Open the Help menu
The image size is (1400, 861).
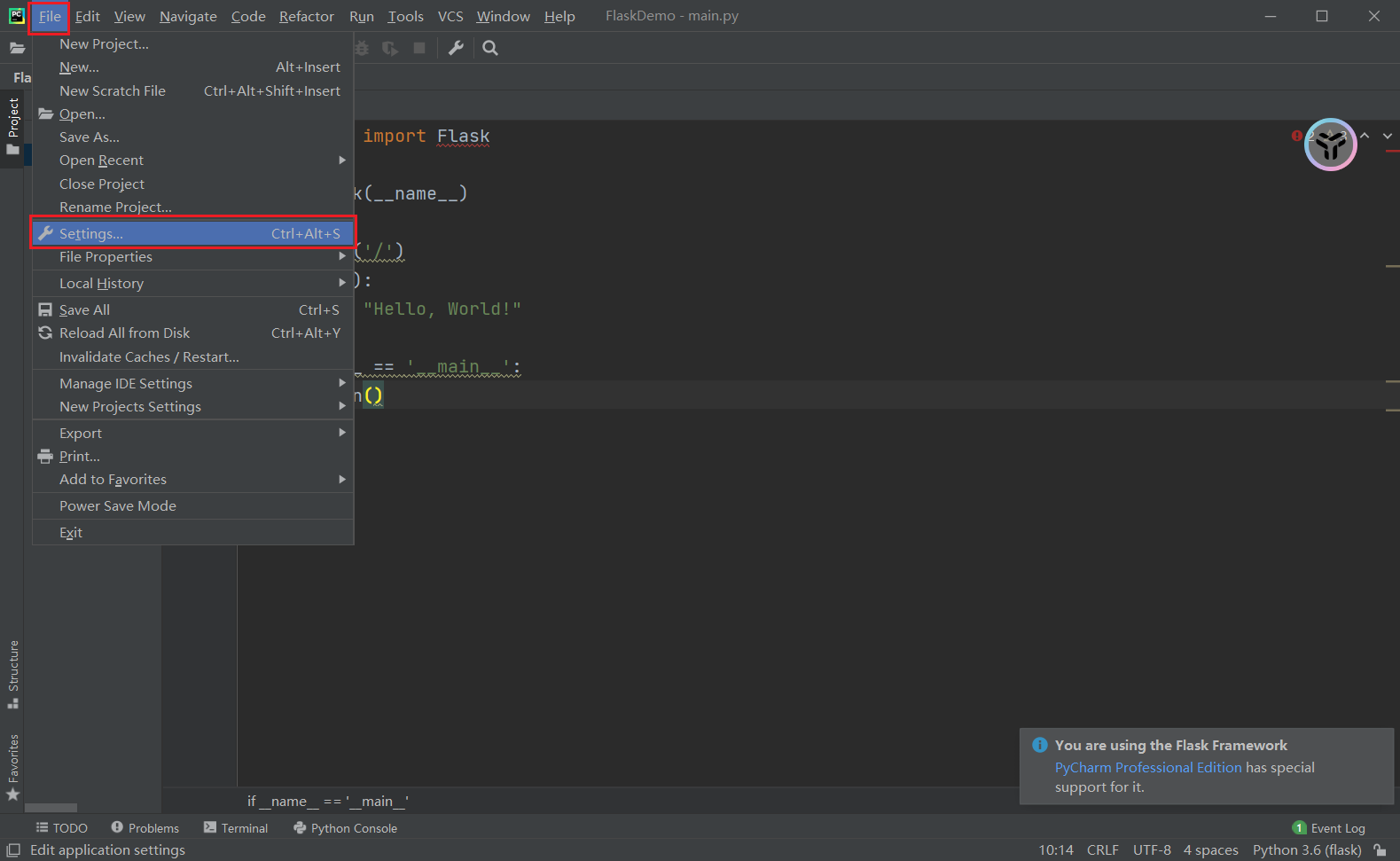pos(559,16)
